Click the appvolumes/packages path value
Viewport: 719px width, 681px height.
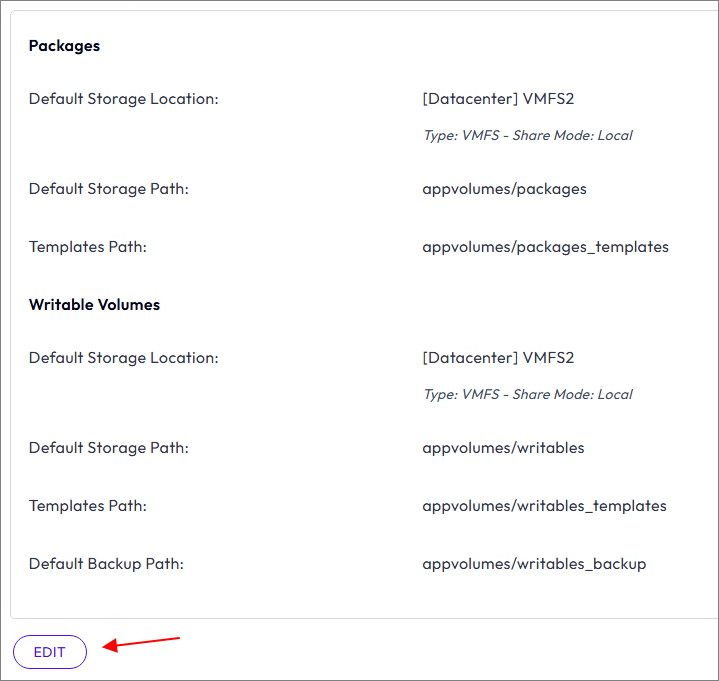[x=504, y=189]
